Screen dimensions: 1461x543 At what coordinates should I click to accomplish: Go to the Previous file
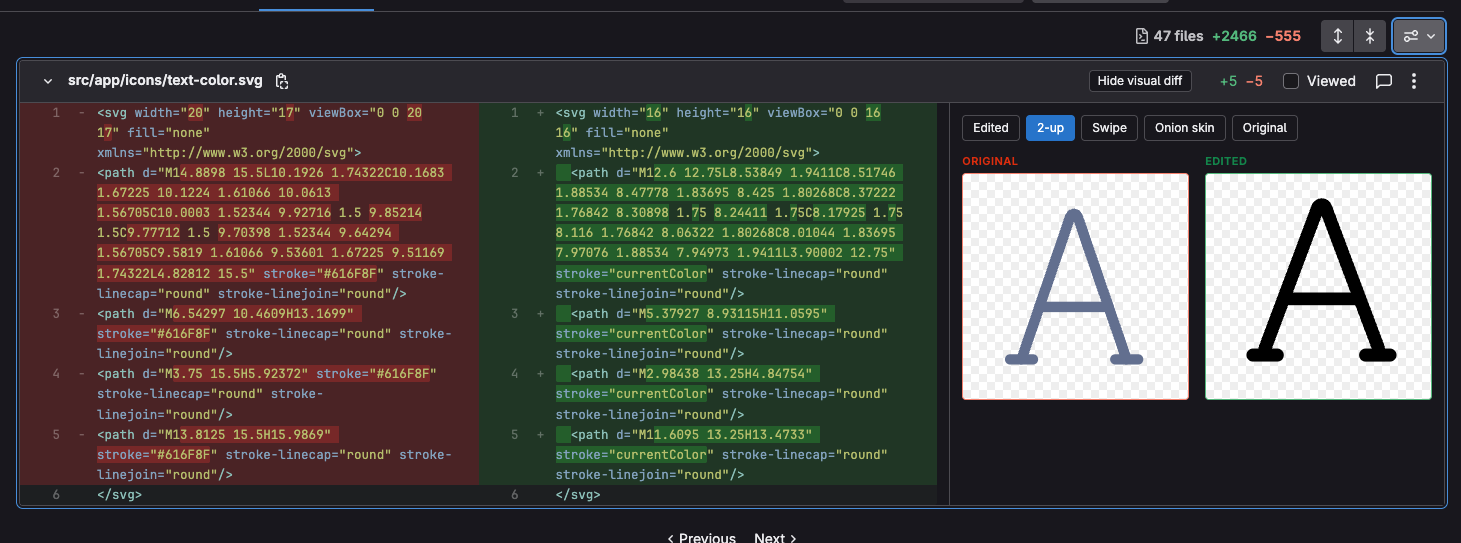[x=700, y=538]
